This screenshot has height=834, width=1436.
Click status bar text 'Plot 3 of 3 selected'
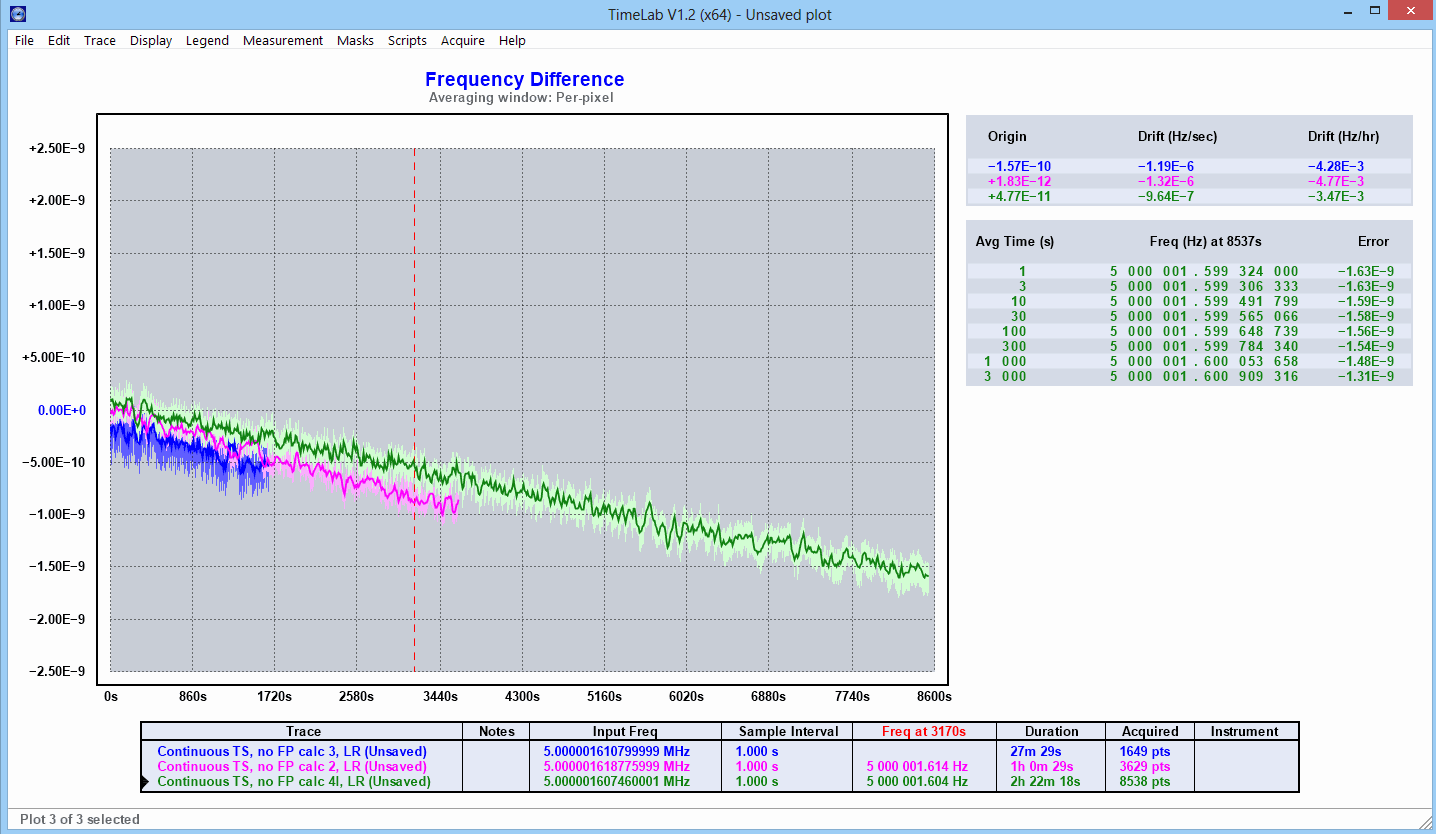[x=80, y=819]
